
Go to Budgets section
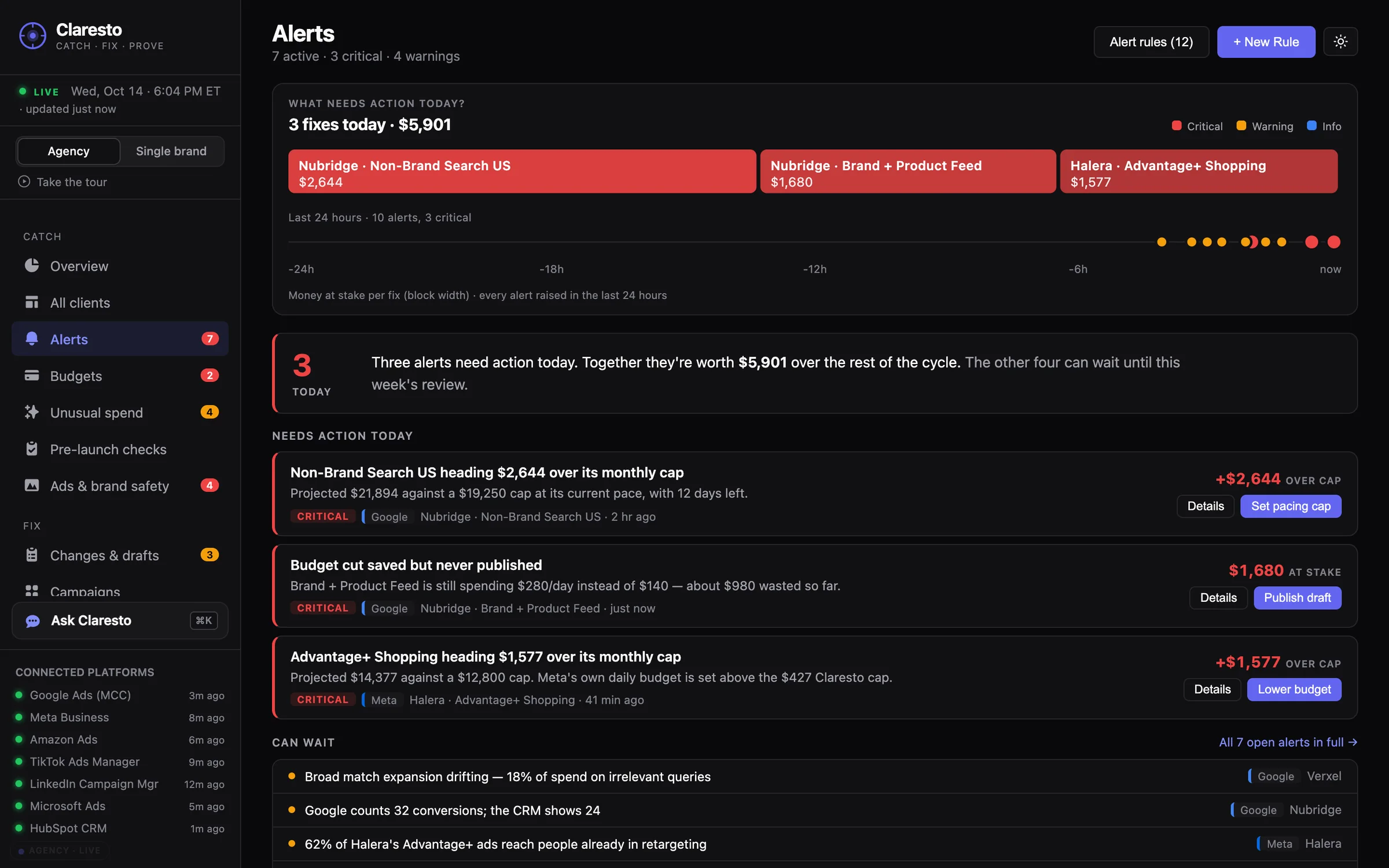tap(120, 376)
